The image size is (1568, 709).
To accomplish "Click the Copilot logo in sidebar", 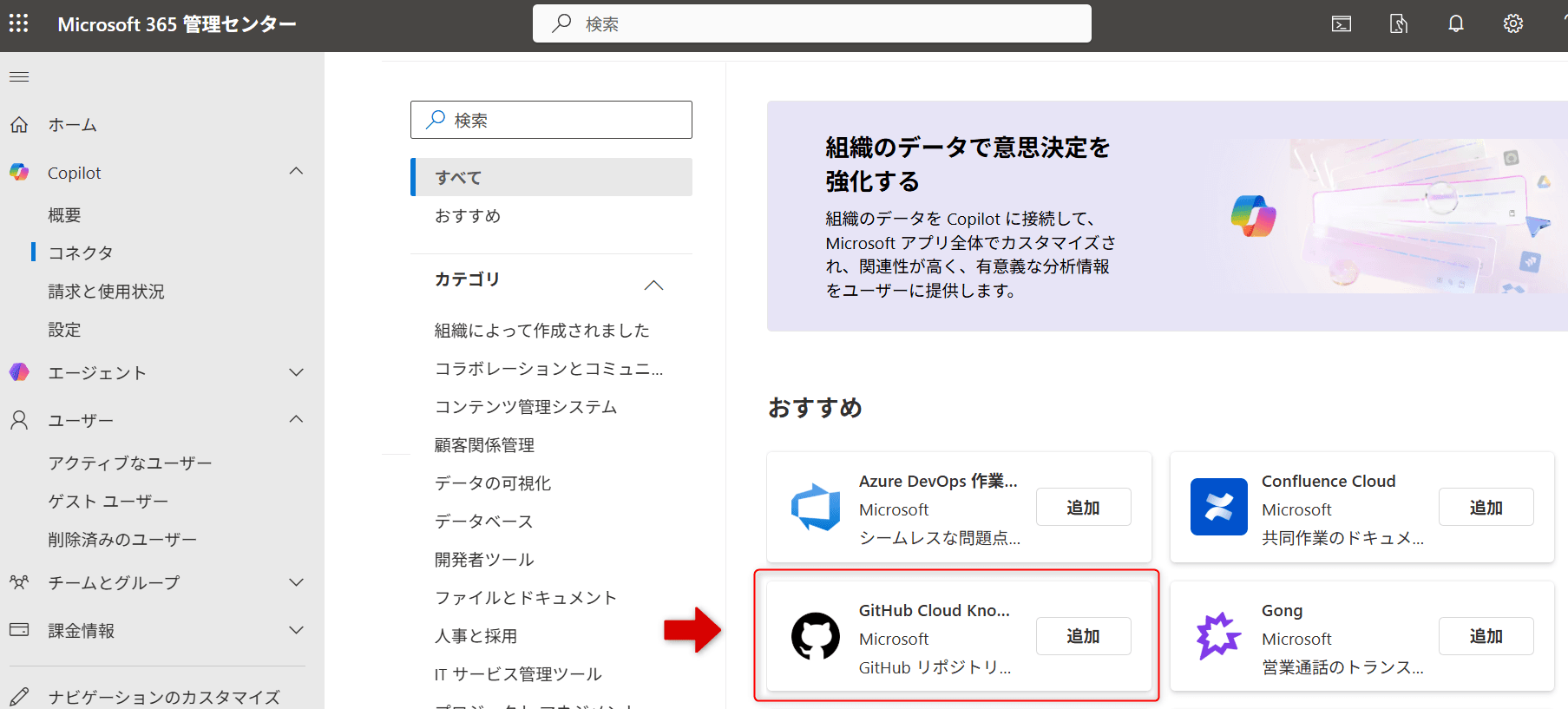I will point(19,172).
